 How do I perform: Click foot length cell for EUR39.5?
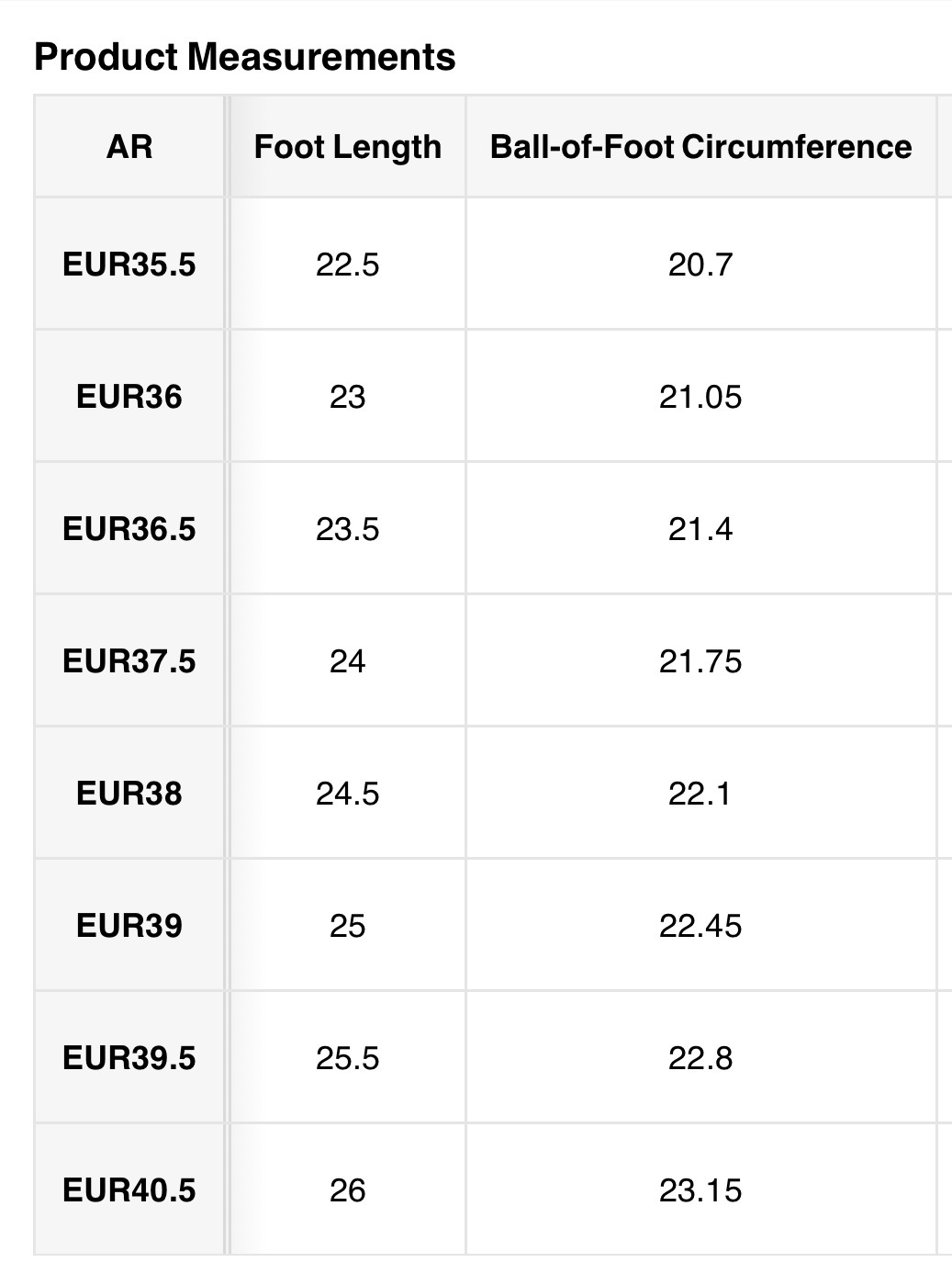point(347,1058)
